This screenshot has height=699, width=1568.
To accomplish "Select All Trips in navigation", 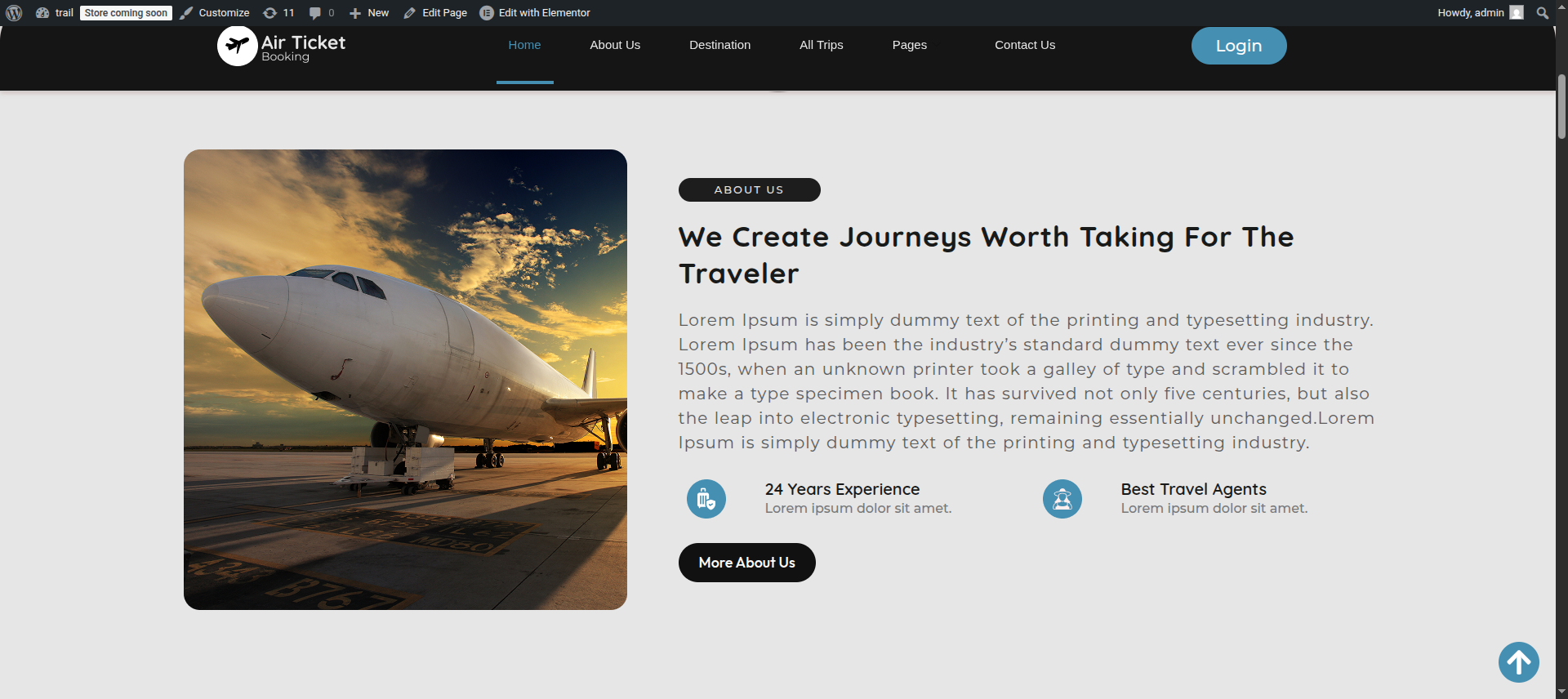I will 821,45.
